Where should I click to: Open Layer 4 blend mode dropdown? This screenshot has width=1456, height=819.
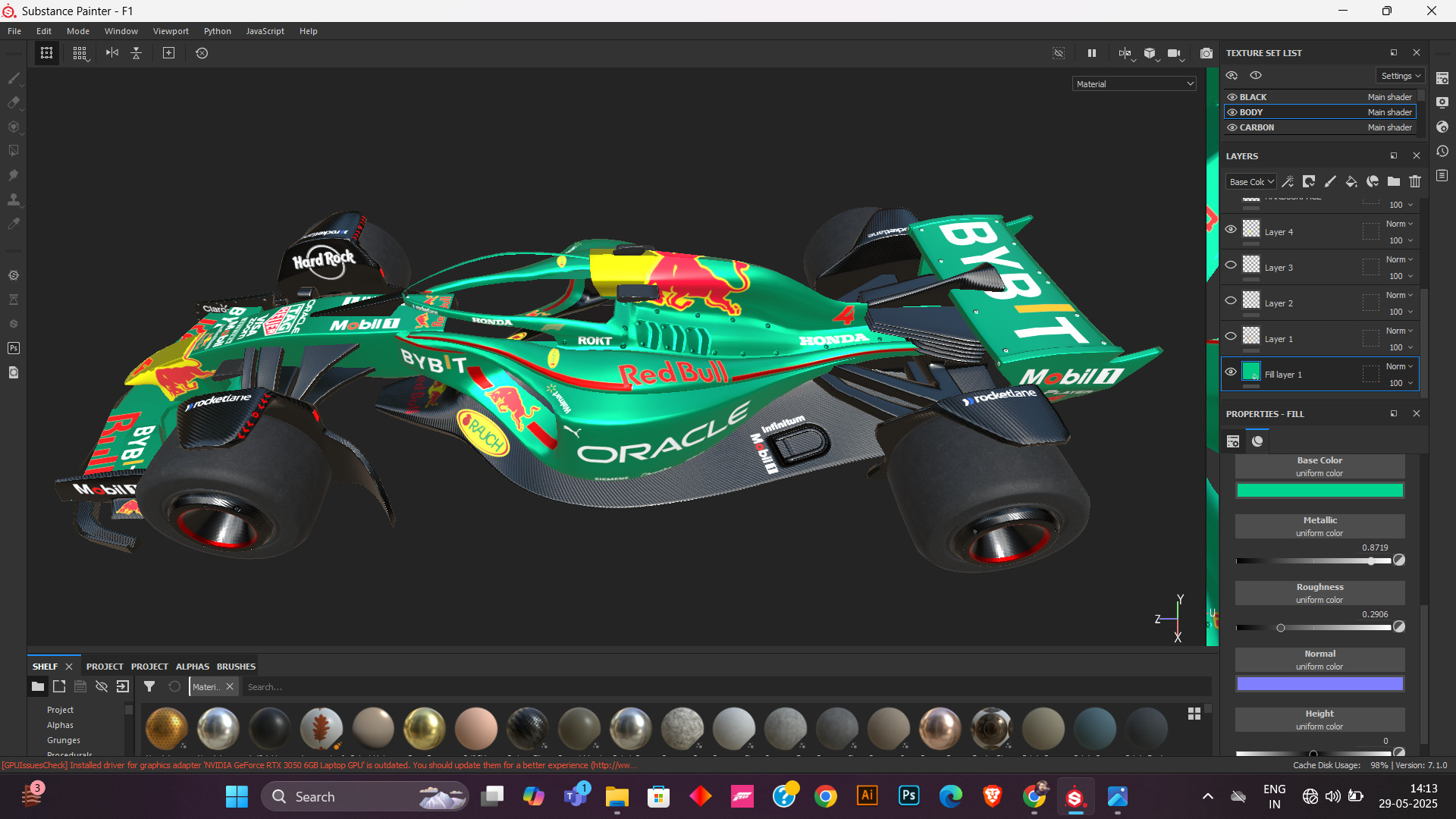[1400, 224]
